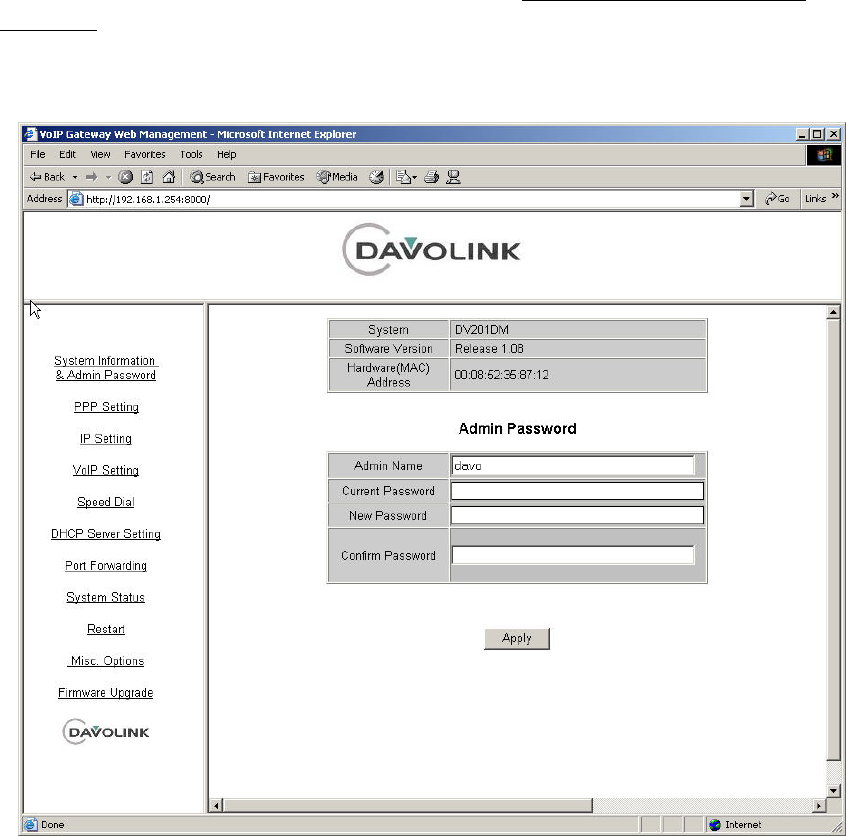Open System Information & Admin Password link
This screenshot has width=846, height=836.
point(106,368)
